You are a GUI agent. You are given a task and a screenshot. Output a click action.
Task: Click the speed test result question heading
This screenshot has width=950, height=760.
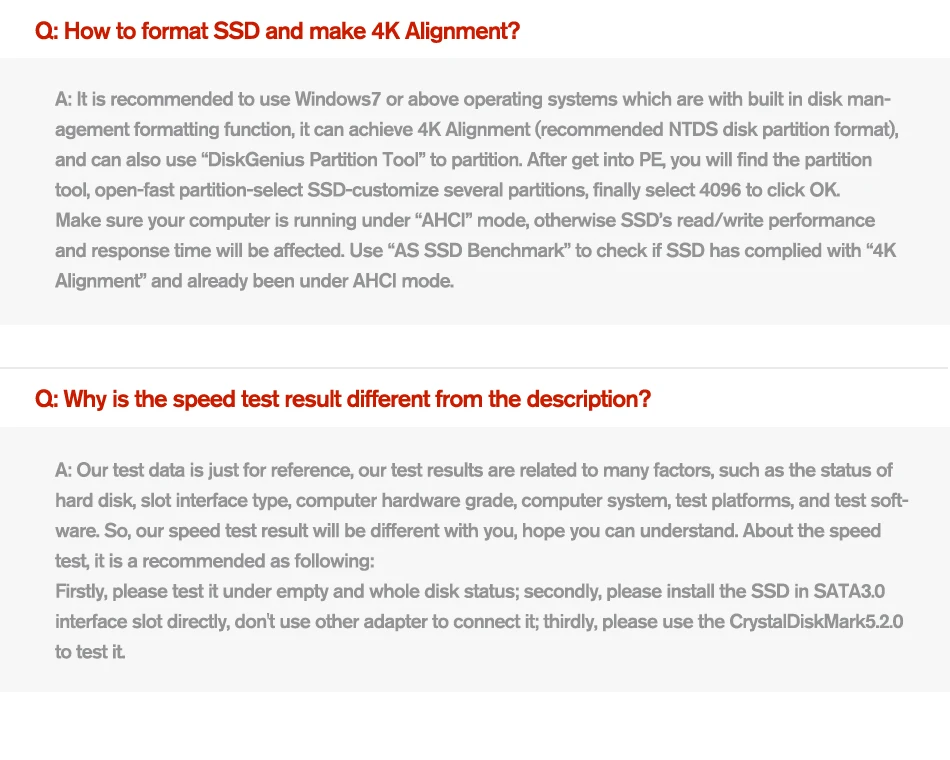click(343, 399)
